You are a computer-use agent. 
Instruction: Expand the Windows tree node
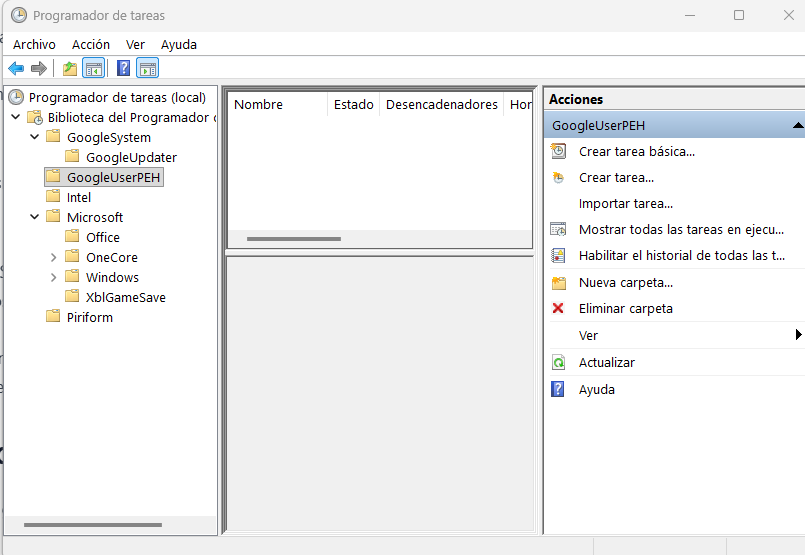click(x=53, y=277)
